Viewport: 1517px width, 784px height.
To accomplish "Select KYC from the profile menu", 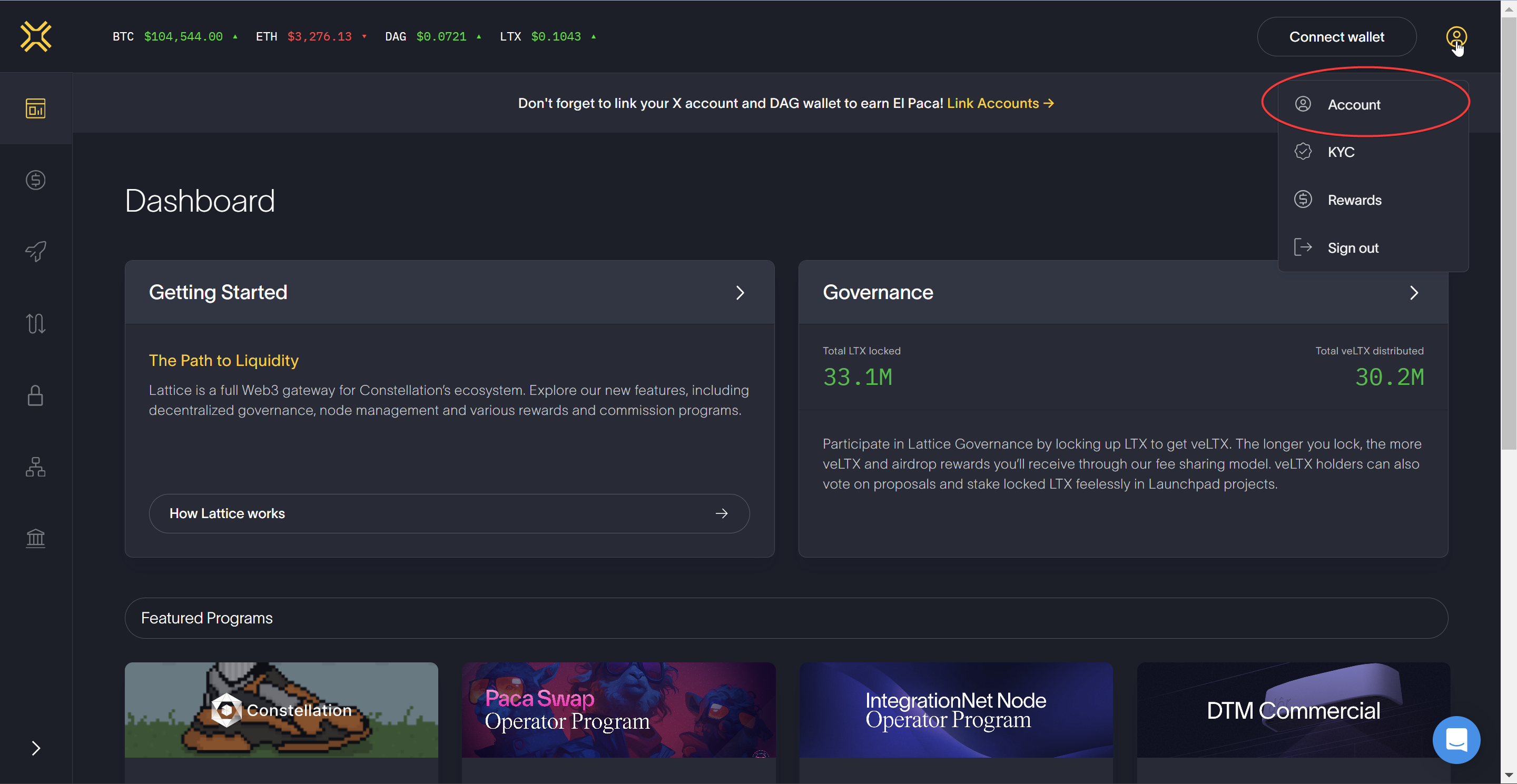I will 1341,152.
